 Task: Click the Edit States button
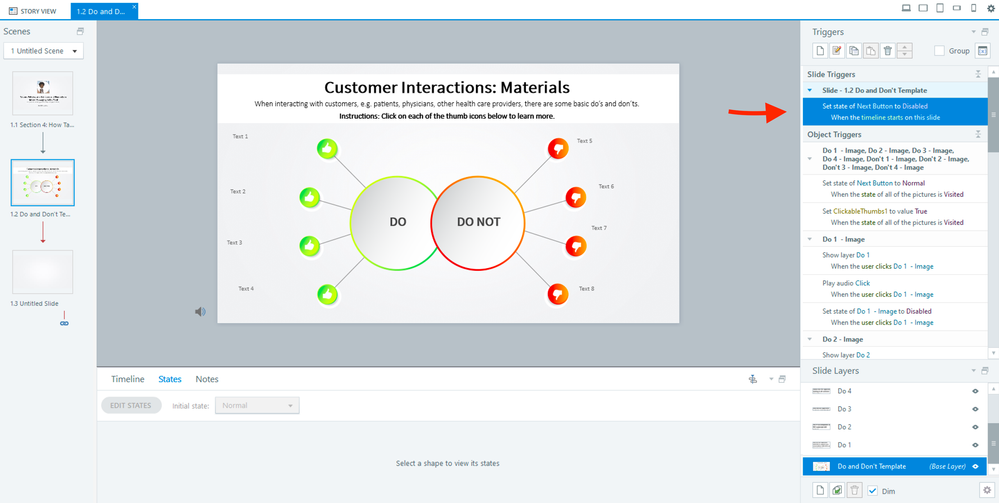(131, 405)
